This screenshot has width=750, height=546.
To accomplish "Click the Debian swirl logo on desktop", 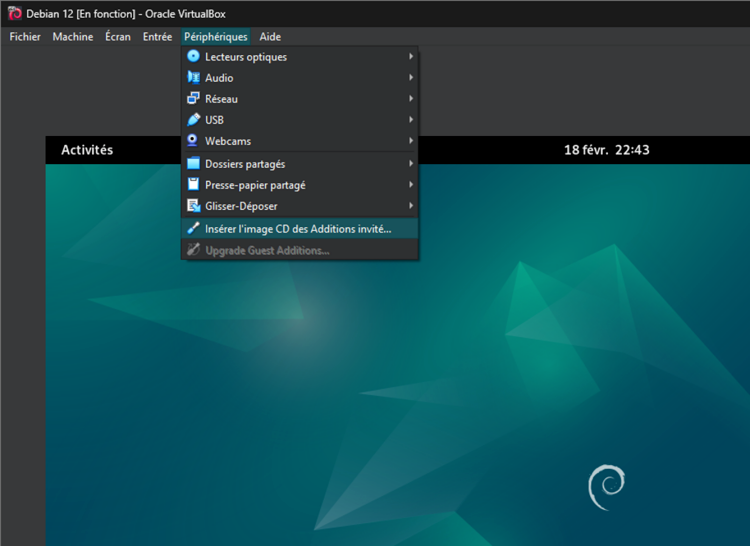I will (x=607, y=487).
